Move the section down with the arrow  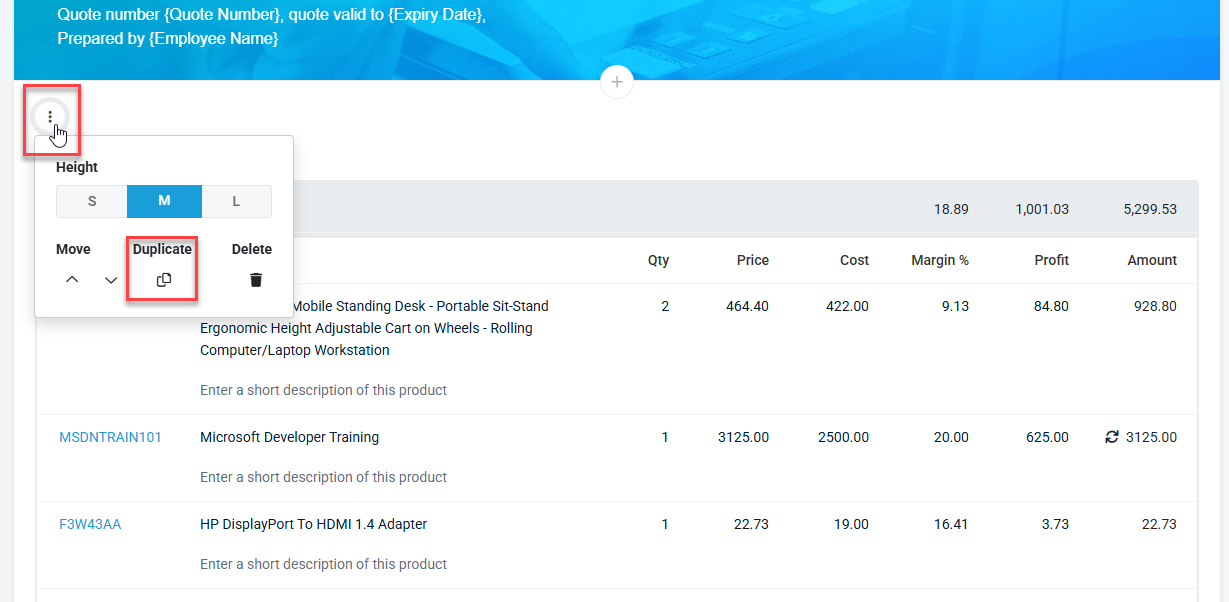[111, 280]
